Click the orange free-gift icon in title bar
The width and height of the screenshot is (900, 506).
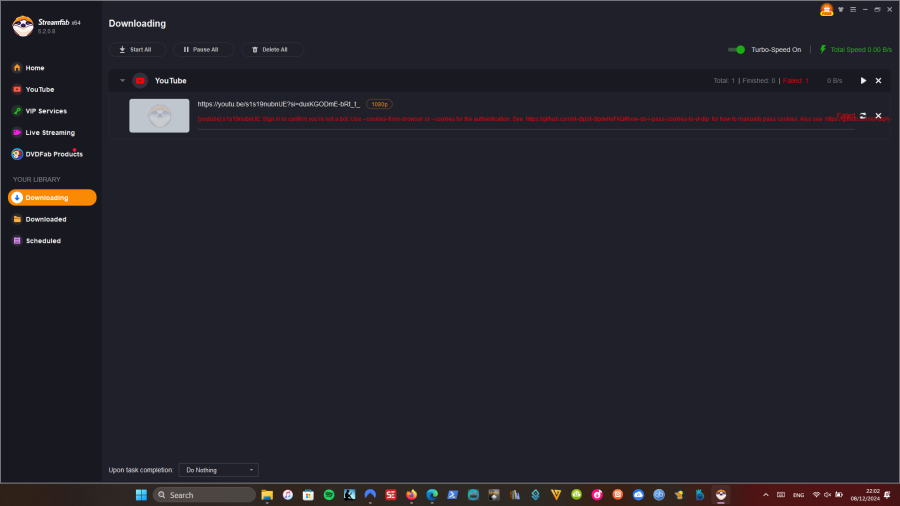click(827, 10)
